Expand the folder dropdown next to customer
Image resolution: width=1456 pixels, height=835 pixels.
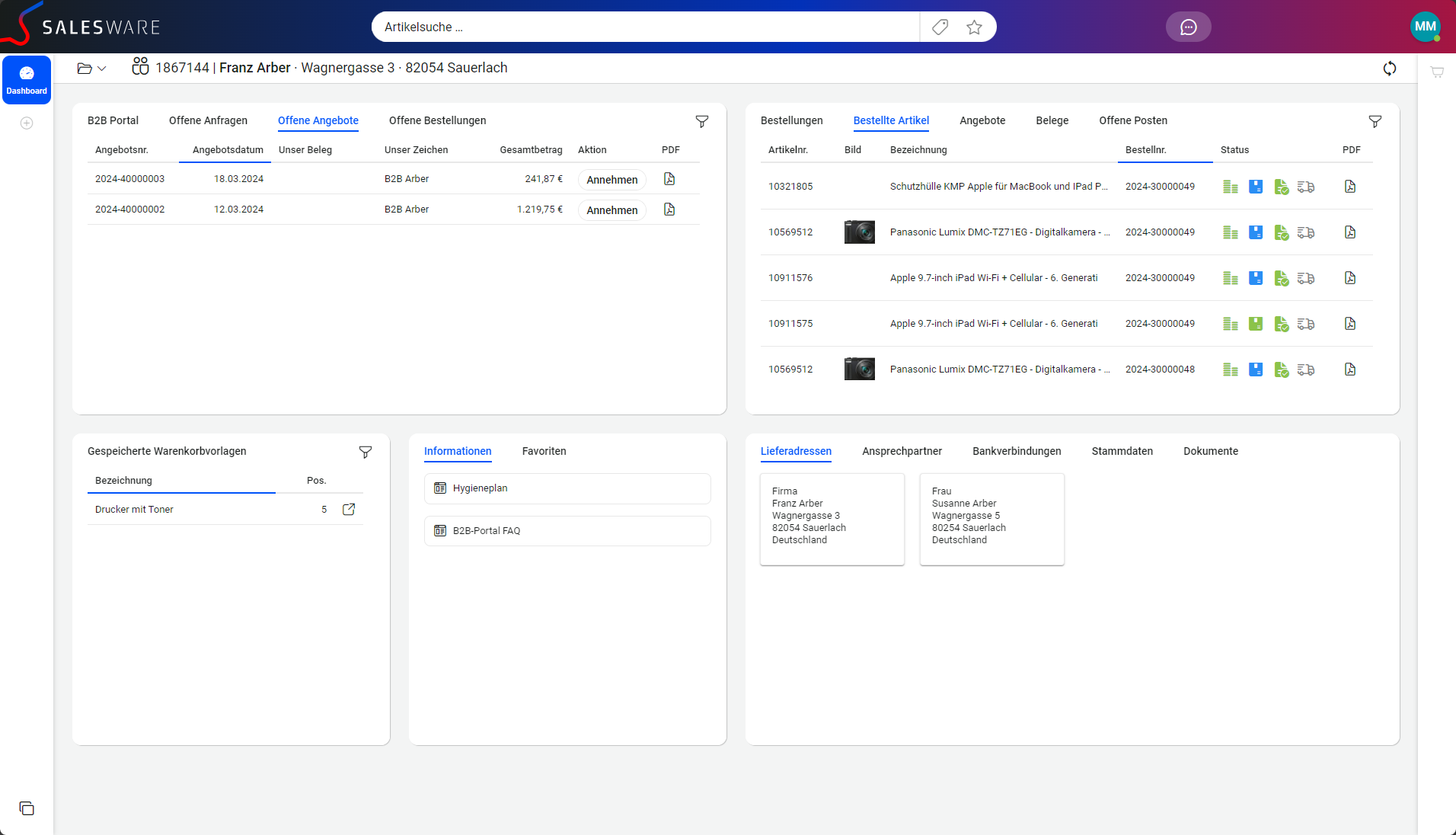(91, 69)
